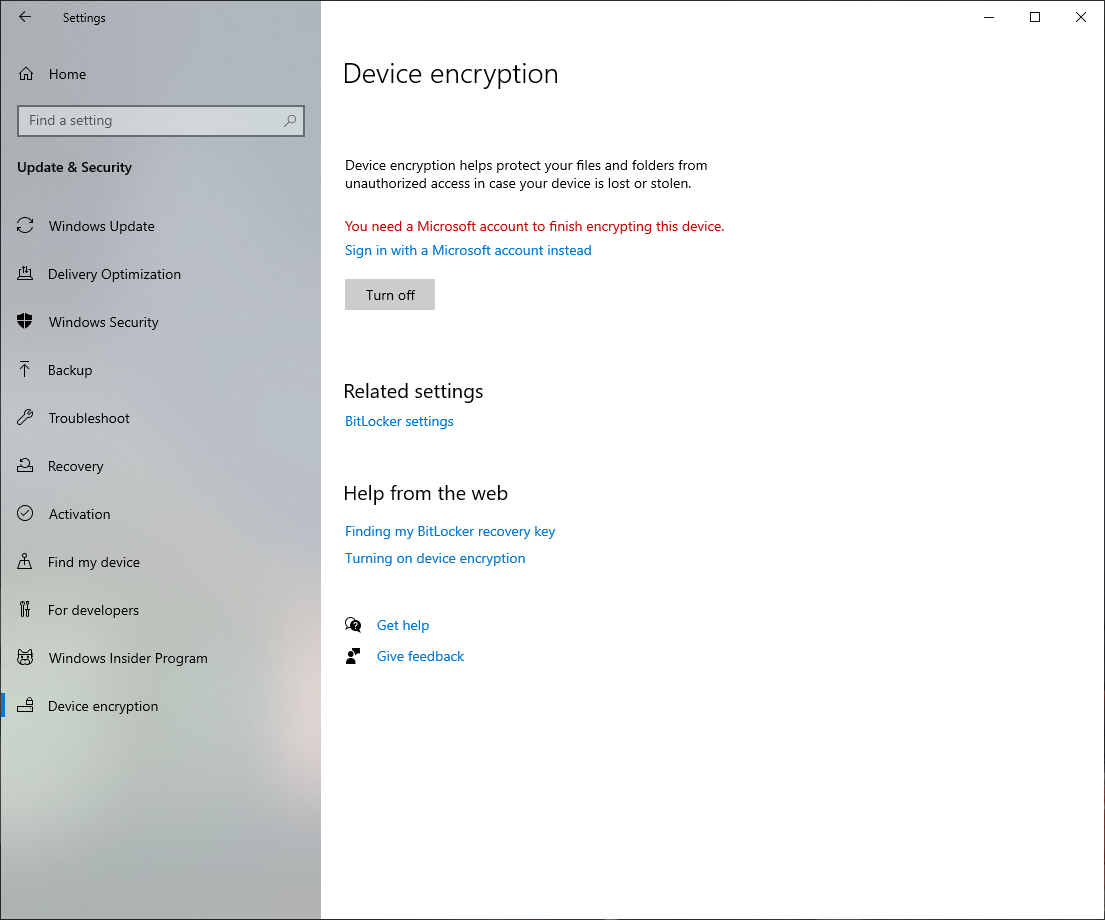The height and width of the screenshot is (920, 1105).
Task: Go to Activation settings
Action: (x=161, y=513)
